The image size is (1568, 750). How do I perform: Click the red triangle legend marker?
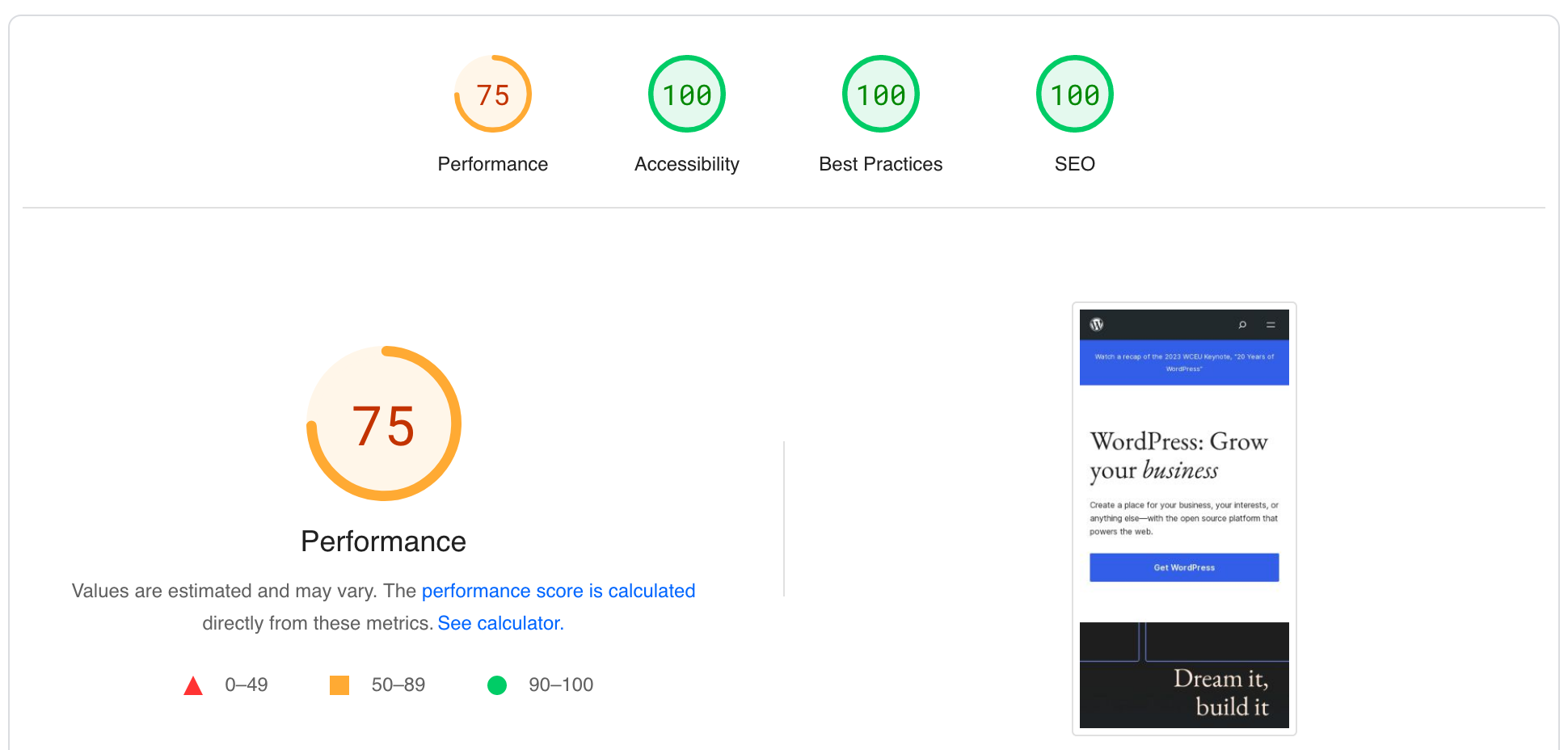[194, 685]
